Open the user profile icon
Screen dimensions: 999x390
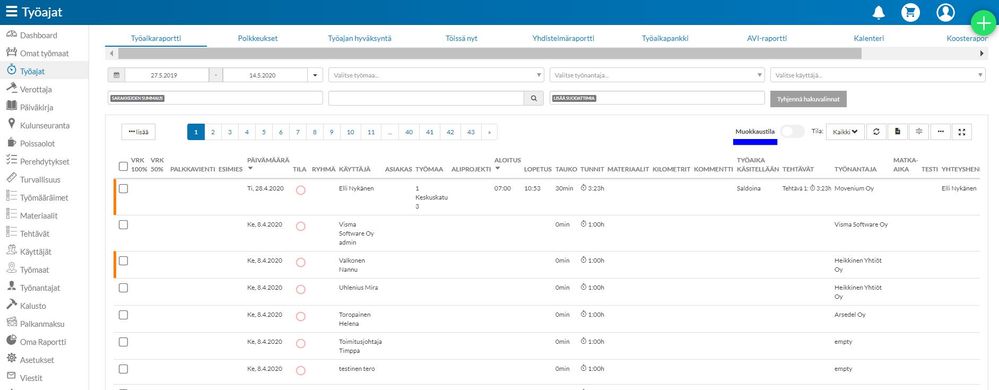click(x=945, y=12)
